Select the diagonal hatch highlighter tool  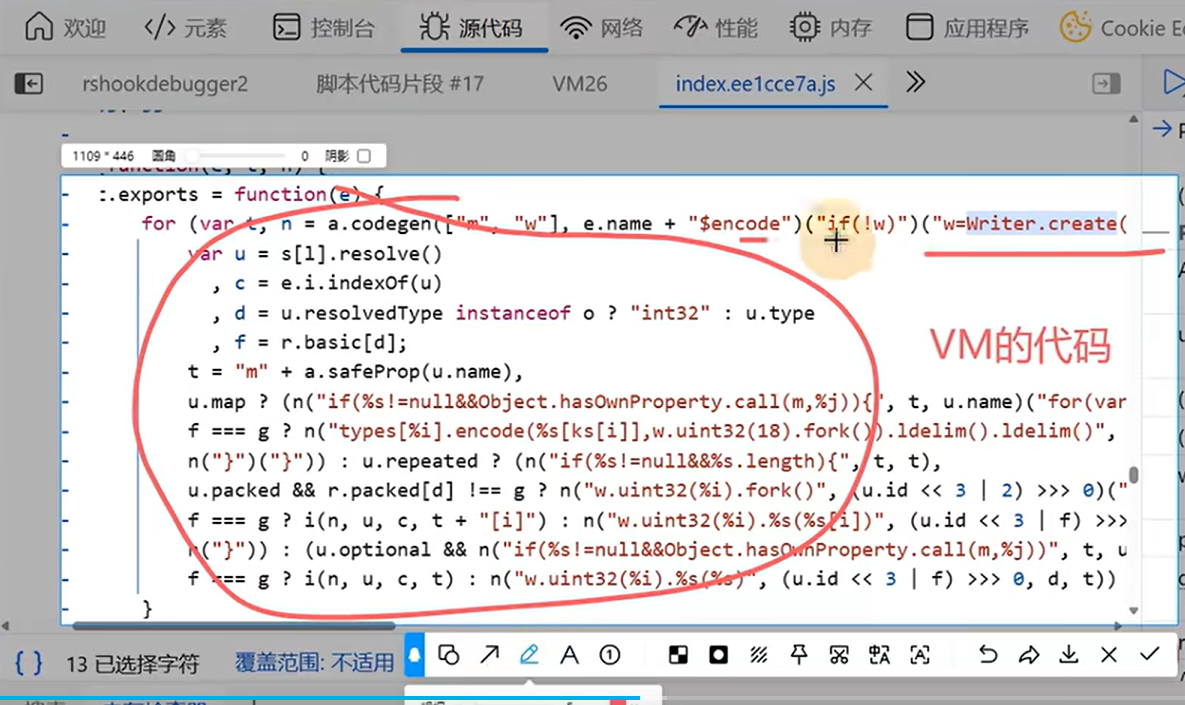pyautogui.click(x=759, y=654)
